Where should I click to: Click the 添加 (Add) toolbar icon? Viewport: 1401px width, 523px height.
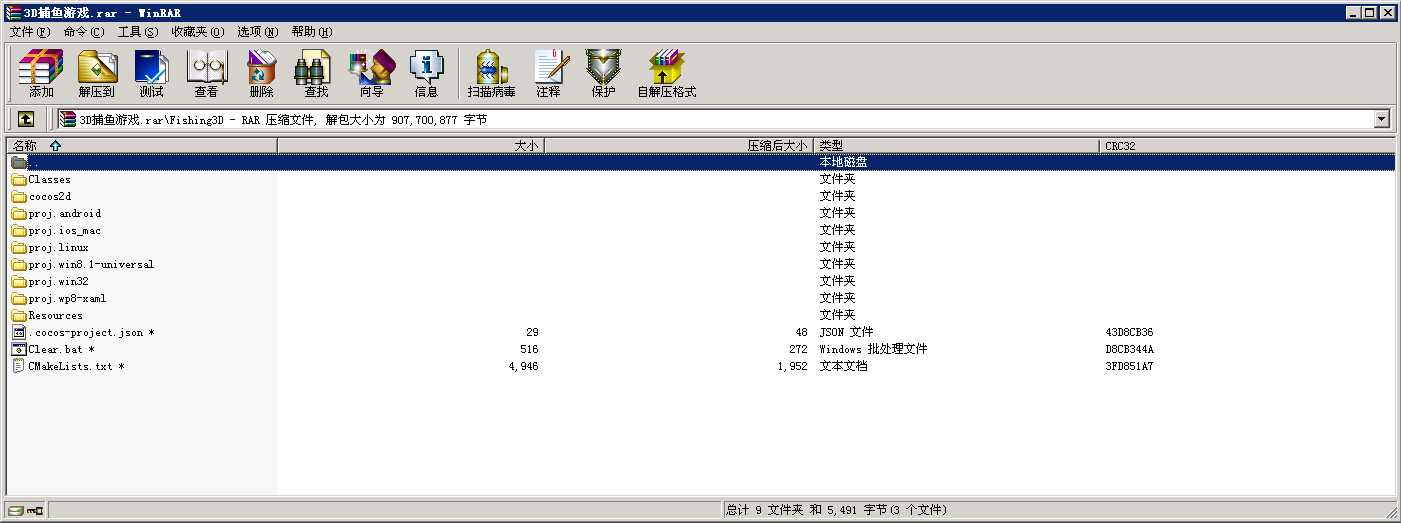click(41, 73)
